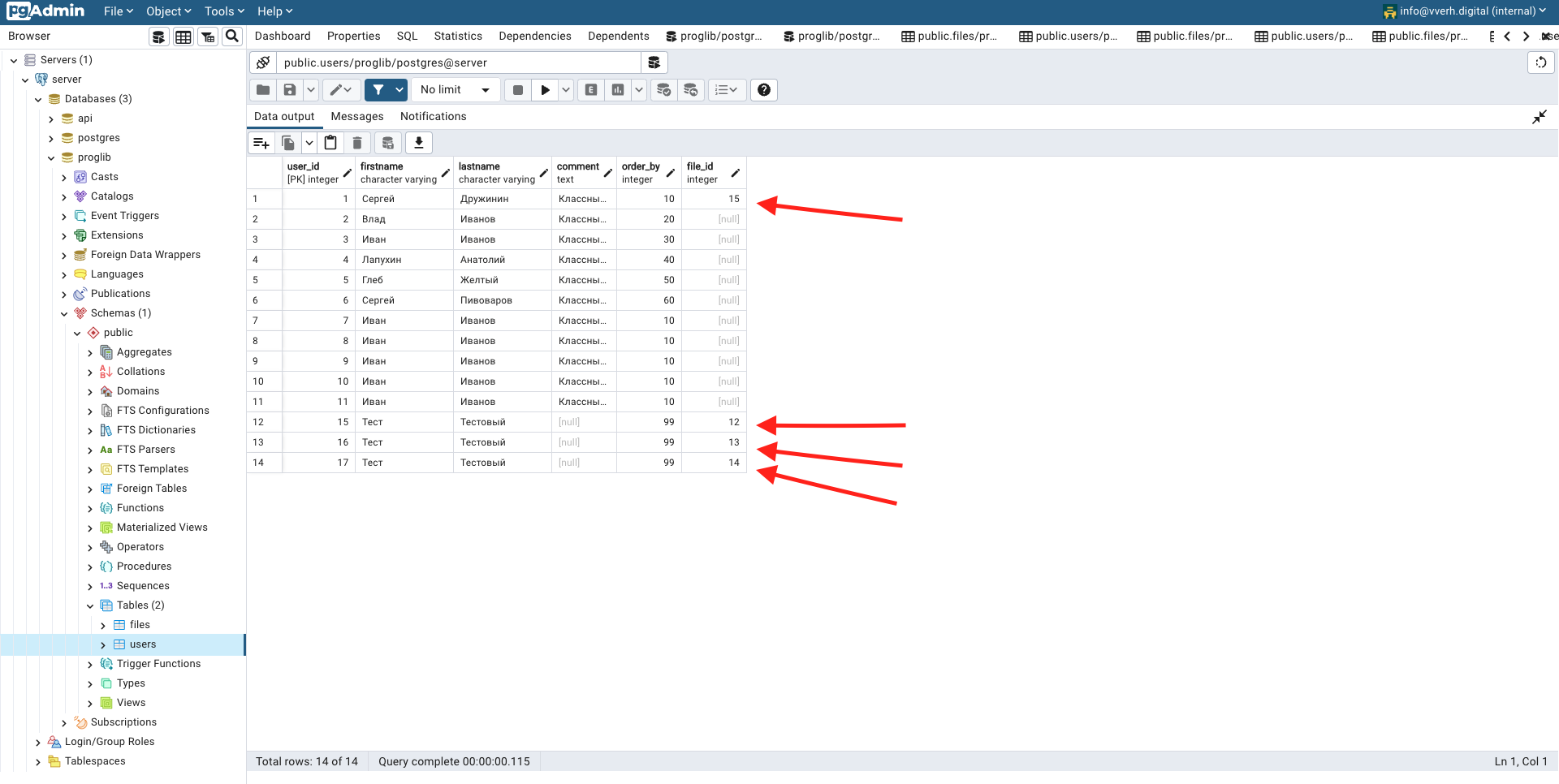Open the user account menu info@vverh.digital
Screen dimensions: 1559x784
1464,11
